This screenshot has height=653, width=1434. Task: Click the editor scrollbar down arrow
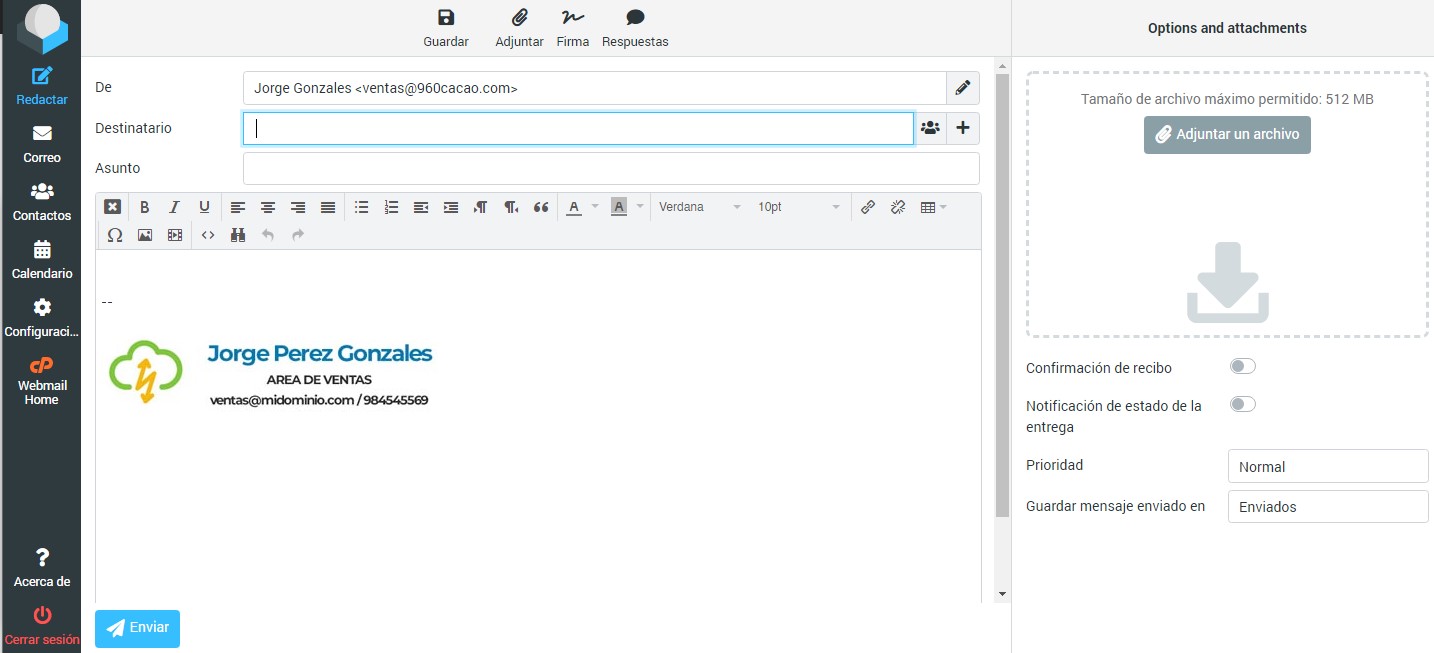click(x=1003, y=594)
